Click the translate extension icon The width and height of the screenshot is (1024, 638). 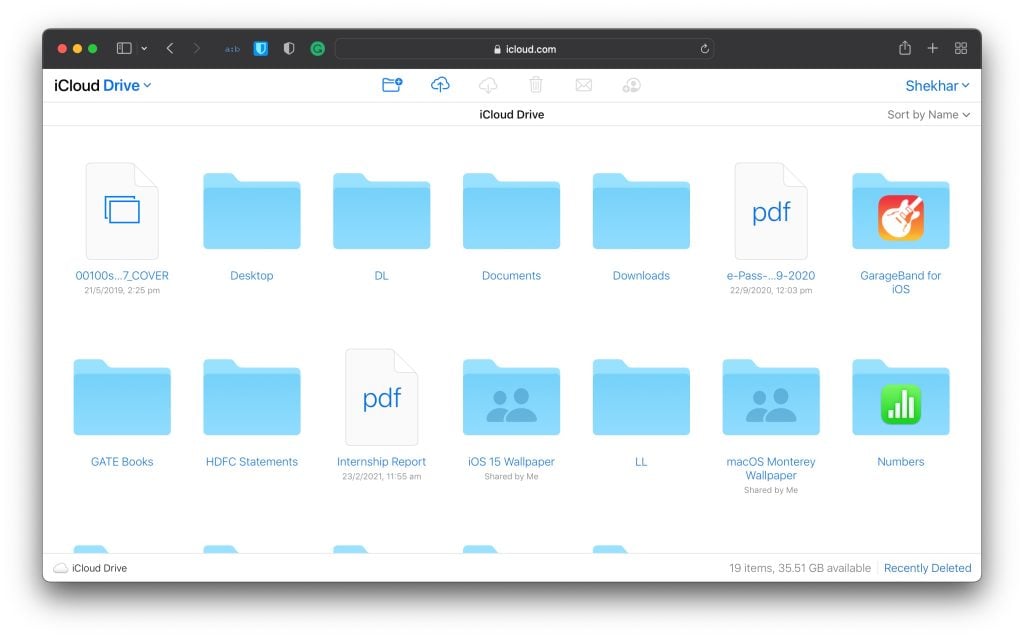coord(232,49)
